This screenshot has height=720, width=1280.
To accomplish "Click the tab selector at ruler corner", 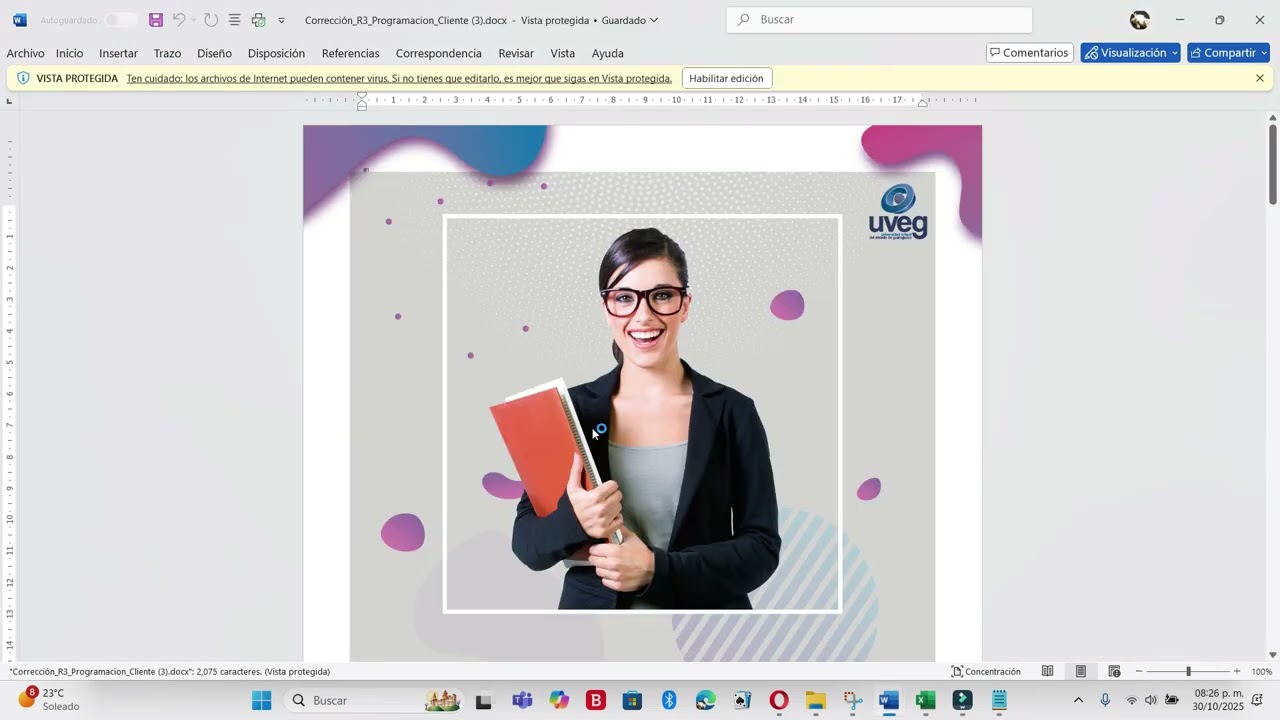I will pos(10,101).
